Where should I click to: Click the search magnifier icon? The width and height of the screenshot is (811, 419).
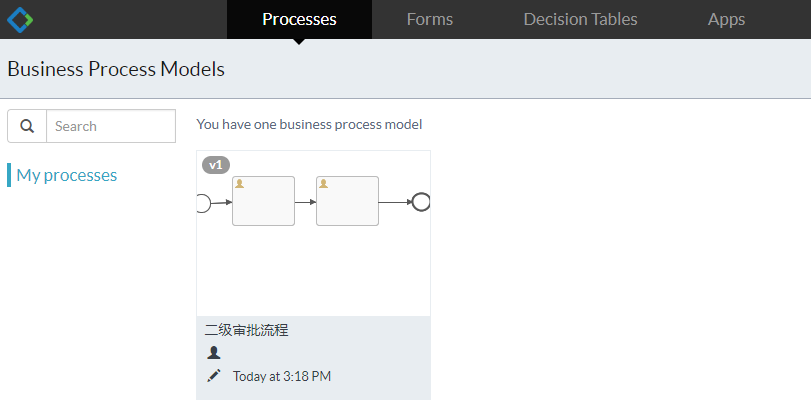27,126
